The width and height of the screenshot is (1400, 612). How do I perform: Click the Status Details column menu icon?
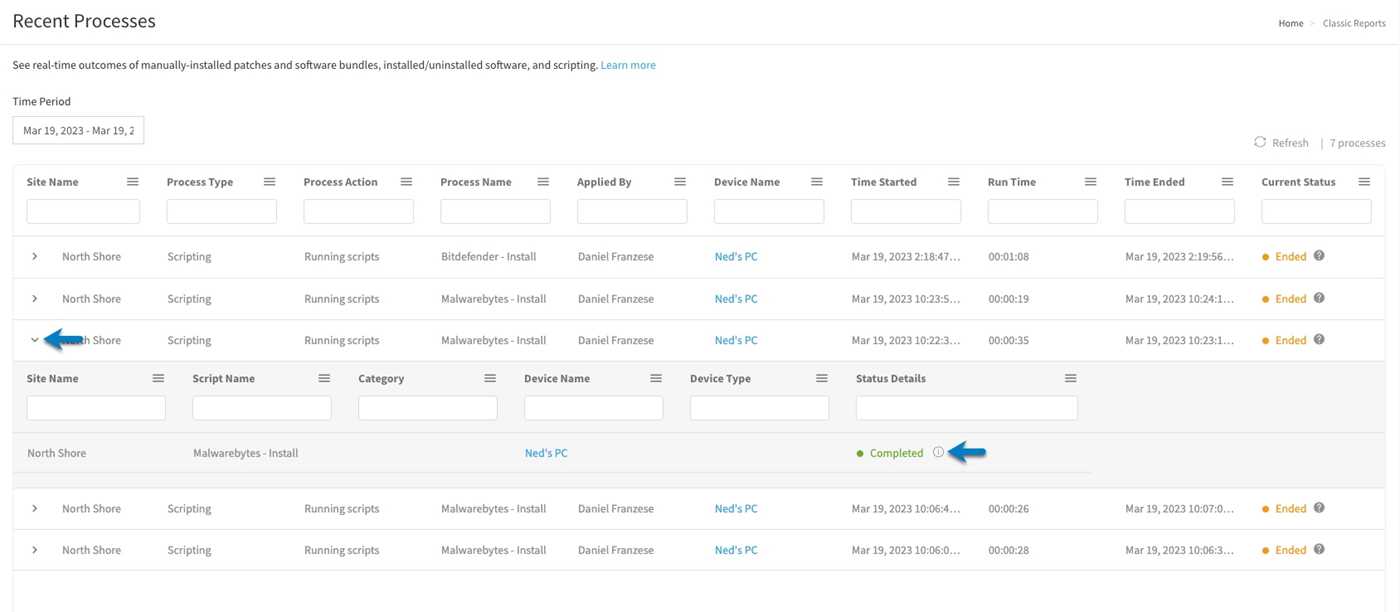(1070, 378)
